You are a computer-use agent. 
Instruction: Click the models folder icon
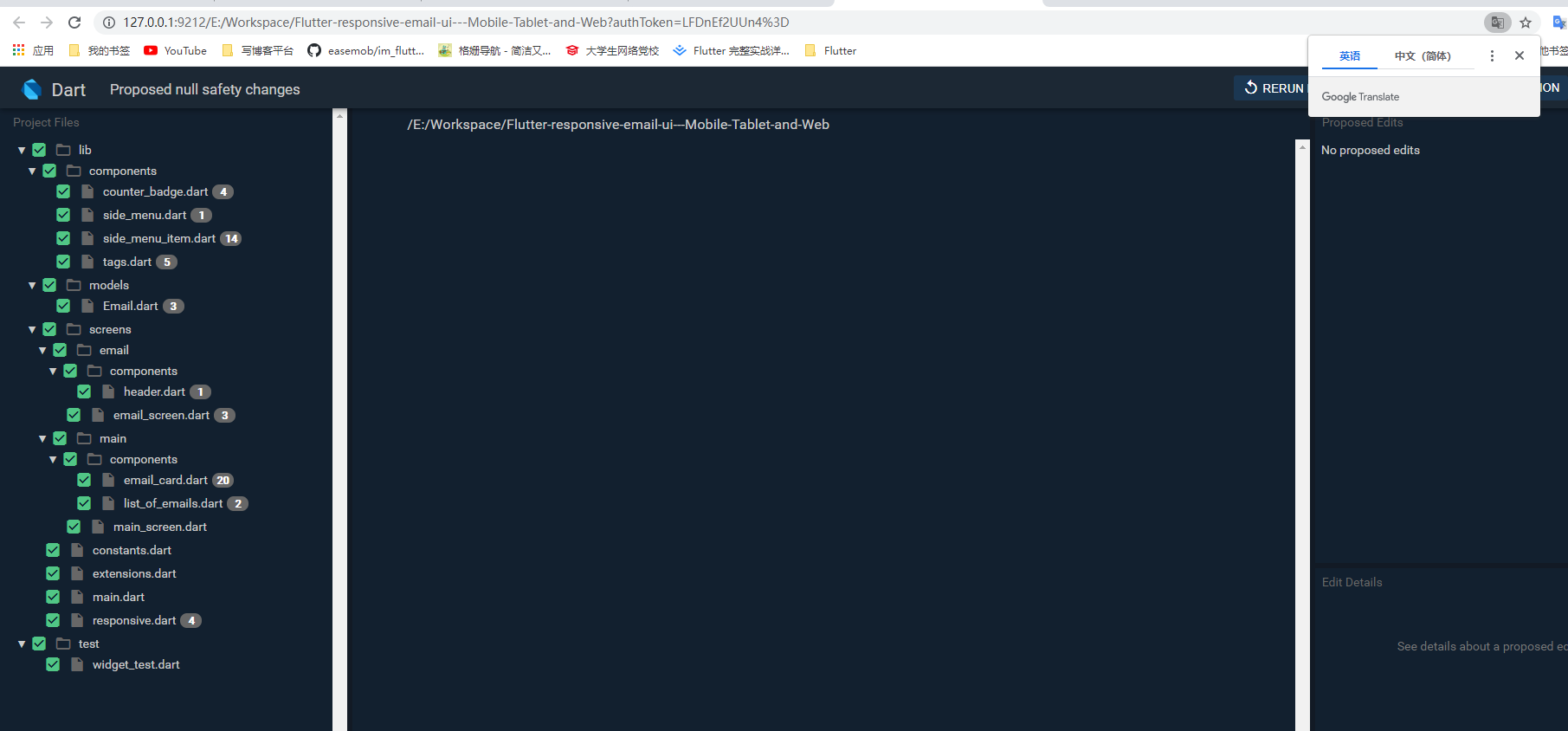74,285
